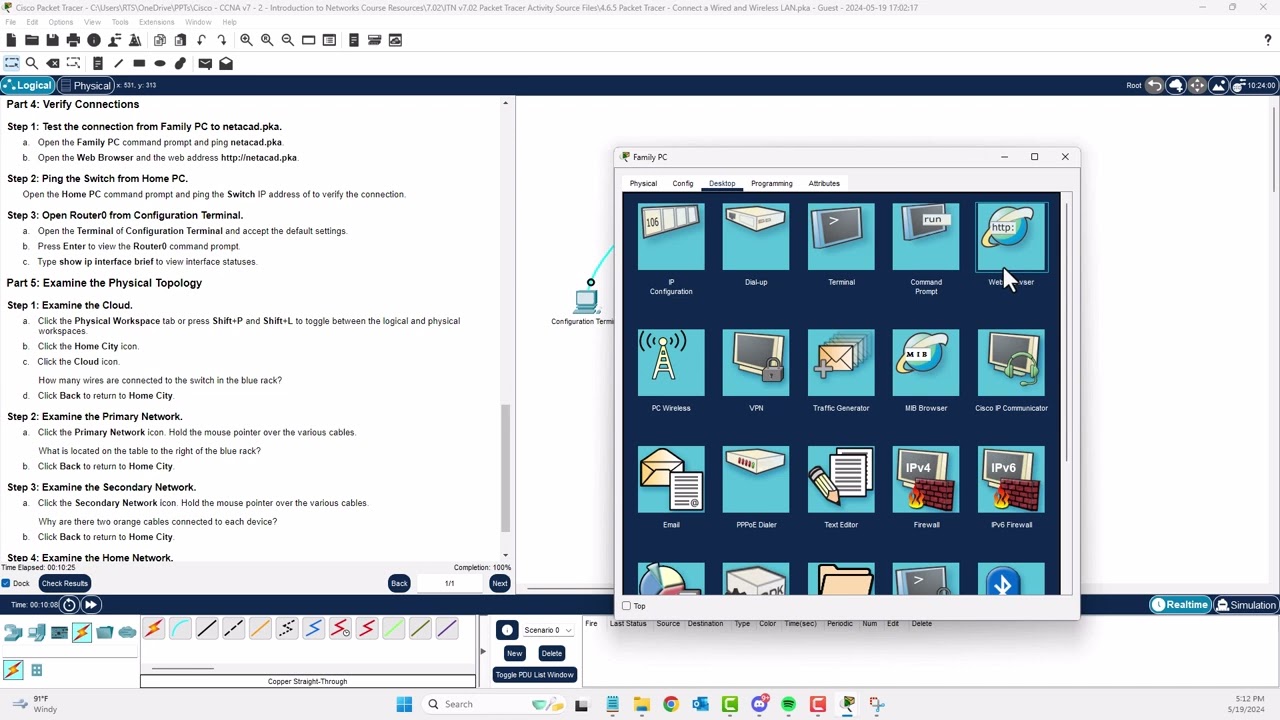Launch the VPN desktop app
Image resolution: width=1280 pixels, height=720 pixels.
pos(756,363)
